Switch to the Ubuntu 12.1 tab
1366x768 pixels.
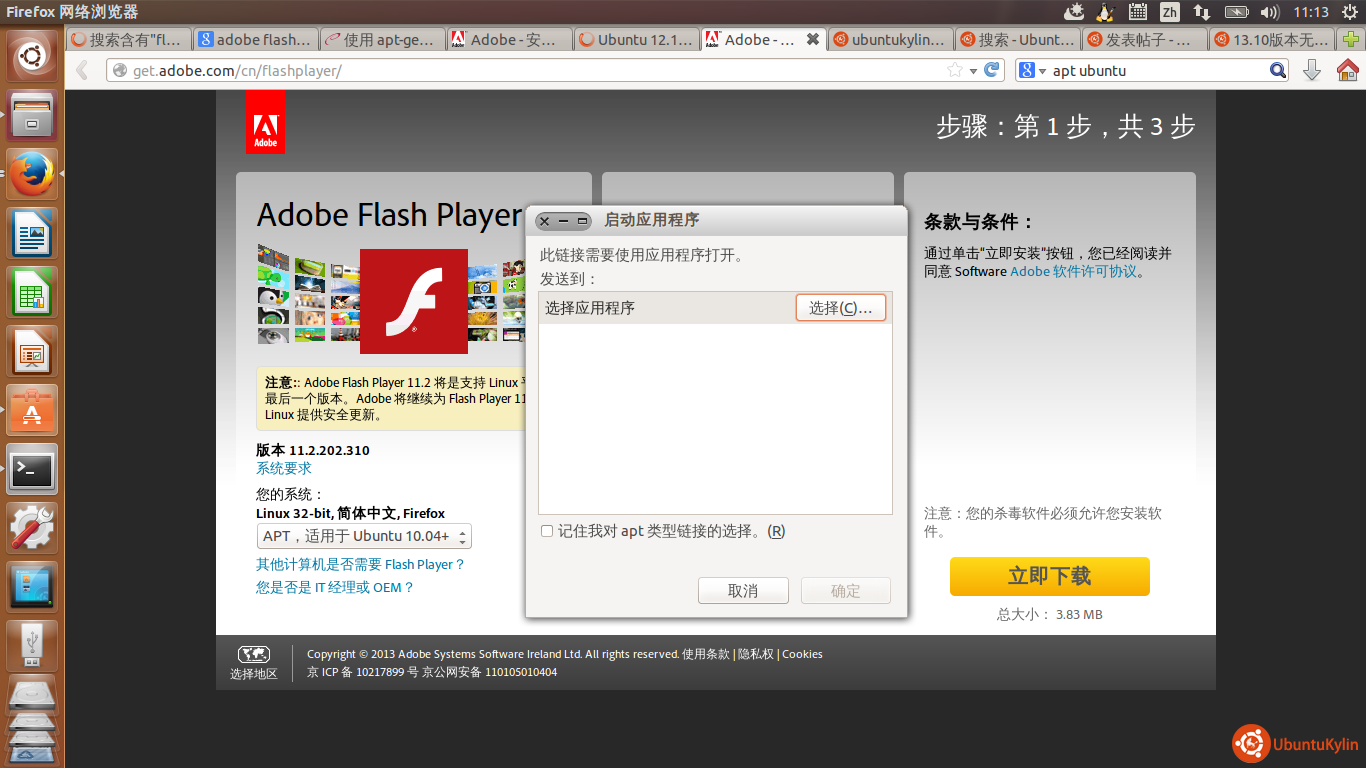pos(636,40)
